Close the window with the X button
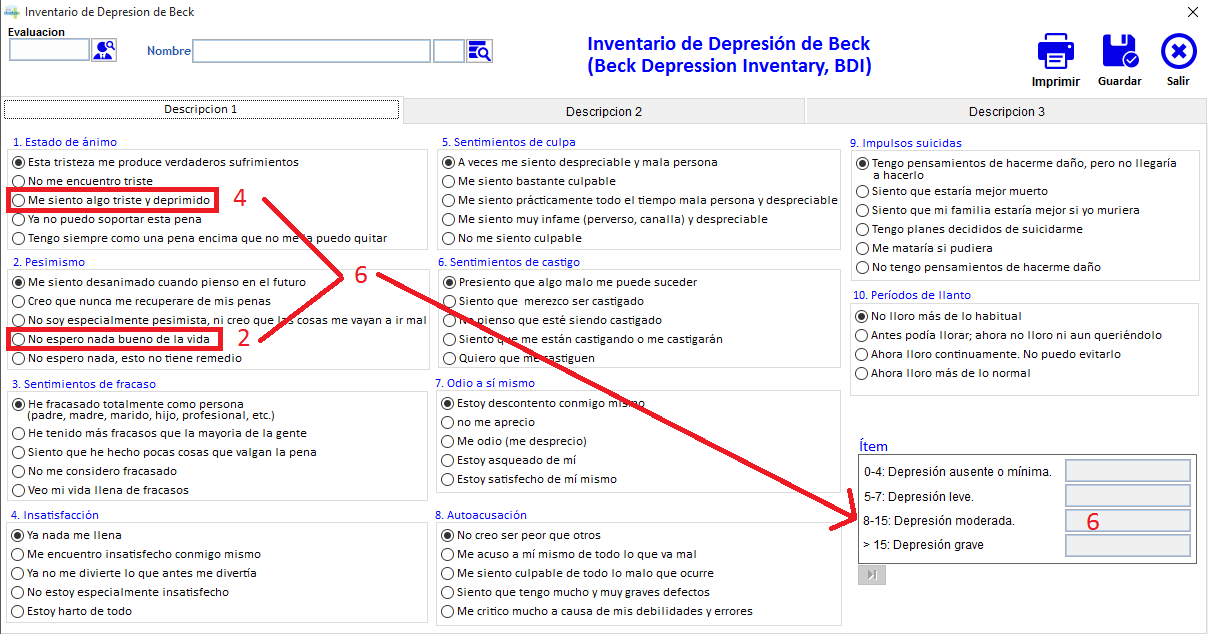Viewport: 1208px width, 634px height. pyautogui.click(x=1192, y=12)
